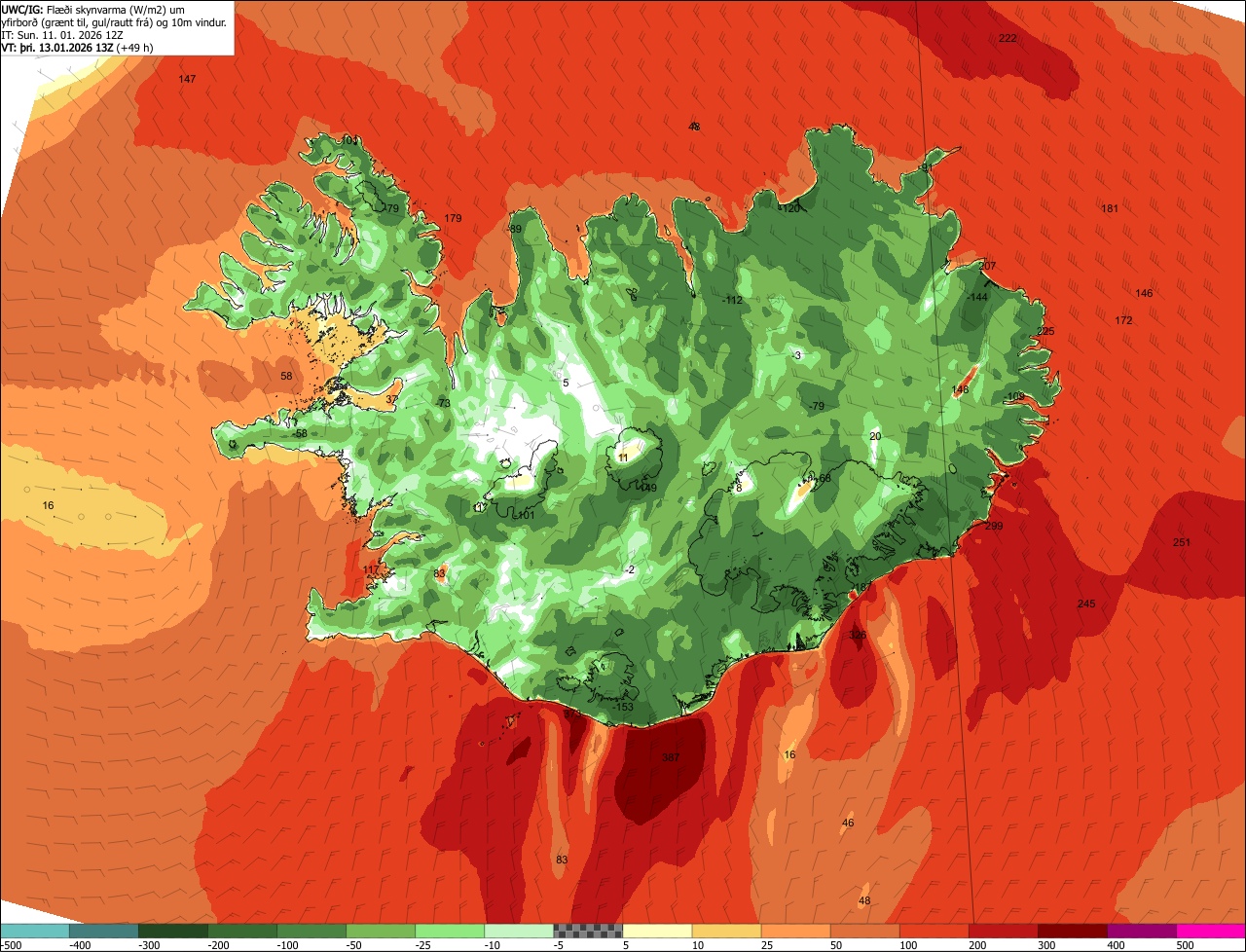Click the map value 225 at the east coast

[x=1045, y=332]
